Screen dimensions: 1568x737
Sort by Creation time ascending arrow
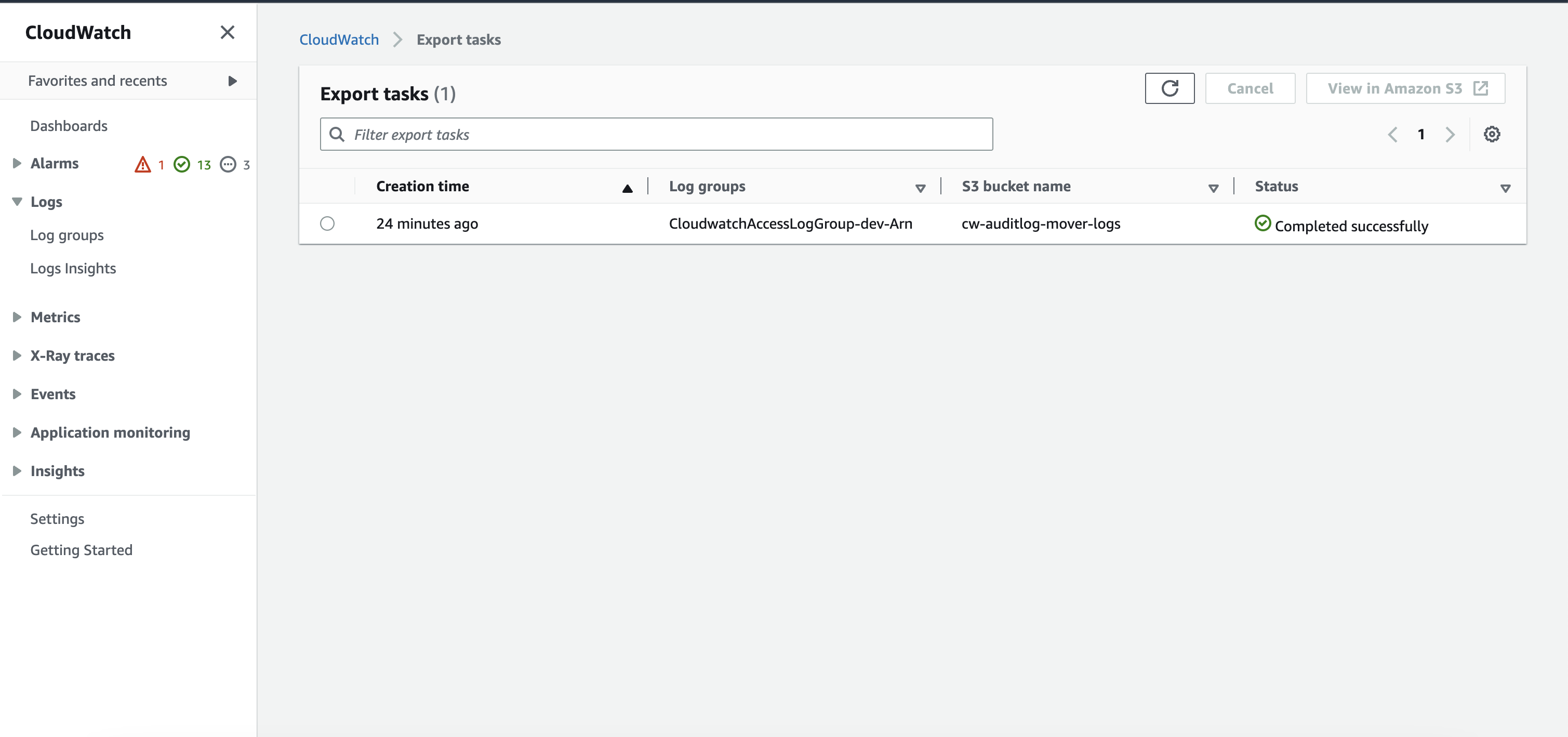tap(627, 189)
